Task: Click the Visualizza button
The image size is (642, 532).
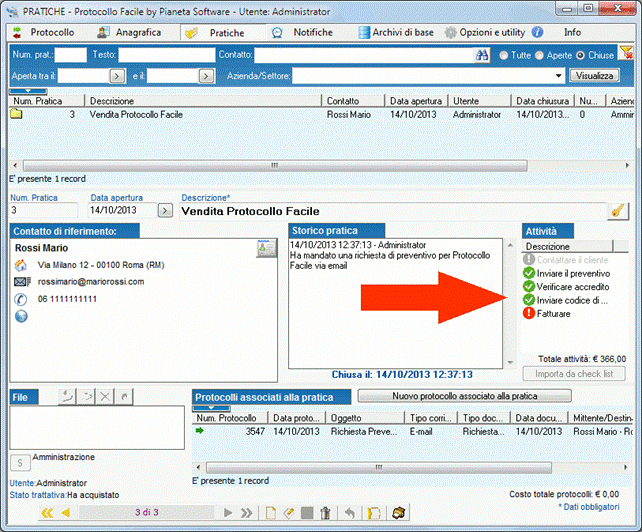Action: 594,76
